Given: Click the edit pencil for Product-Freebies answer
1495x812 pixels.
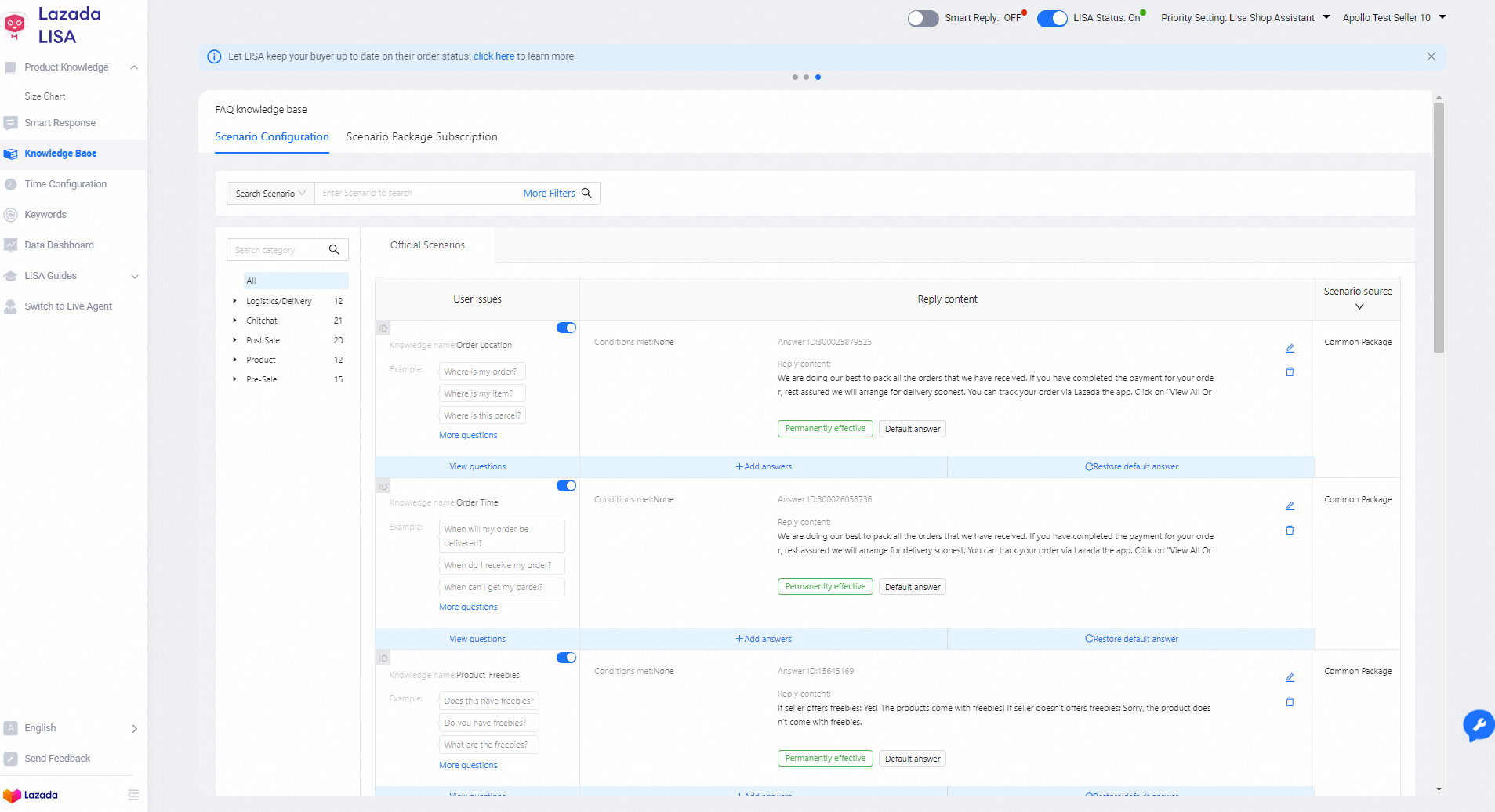Looking at the screenshot, I should pyautogui.click(x=1290, y=678).
